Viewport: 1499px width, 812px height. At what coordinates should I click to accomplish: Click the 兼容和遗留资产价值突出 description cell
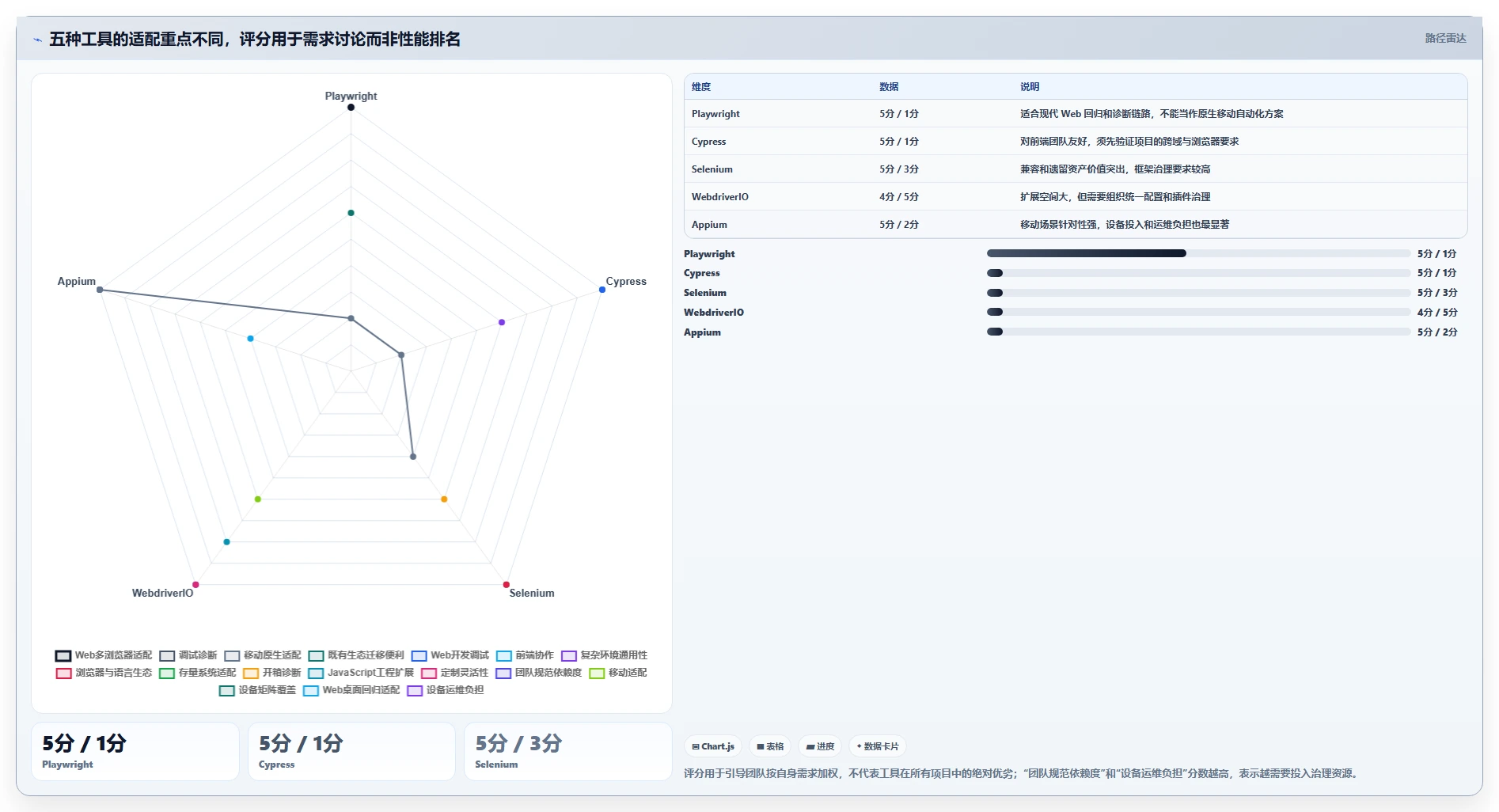click(x=1115, y=169)
